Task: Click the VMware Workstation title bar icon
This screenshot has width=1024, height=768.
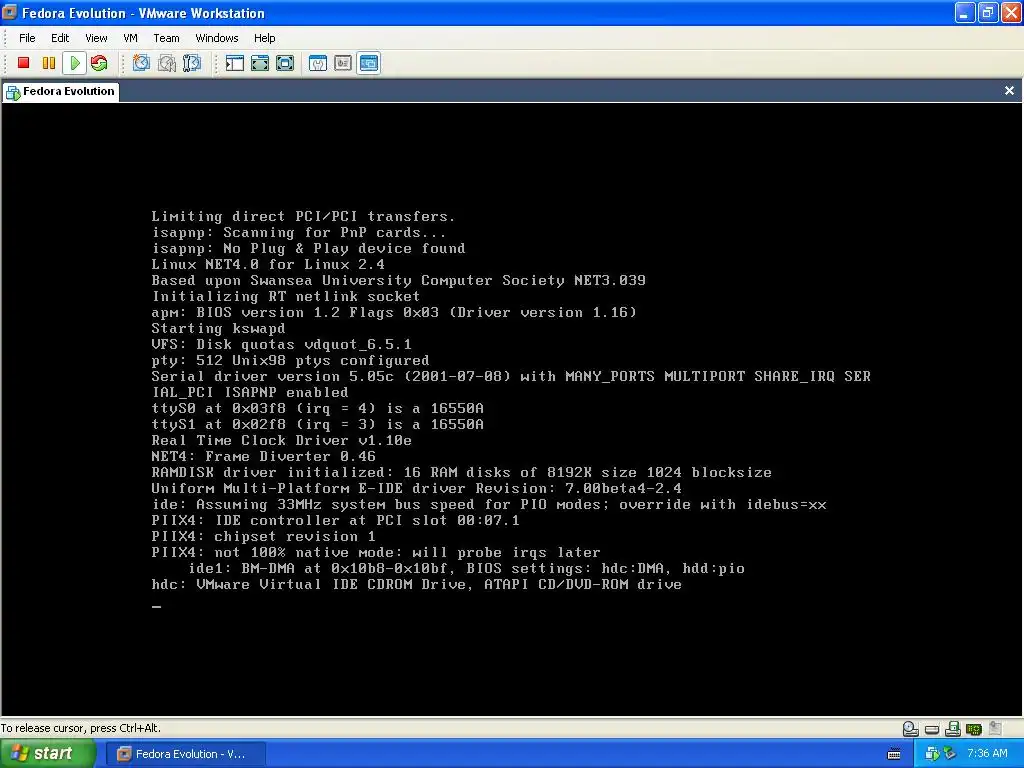Action: (10, 12)
